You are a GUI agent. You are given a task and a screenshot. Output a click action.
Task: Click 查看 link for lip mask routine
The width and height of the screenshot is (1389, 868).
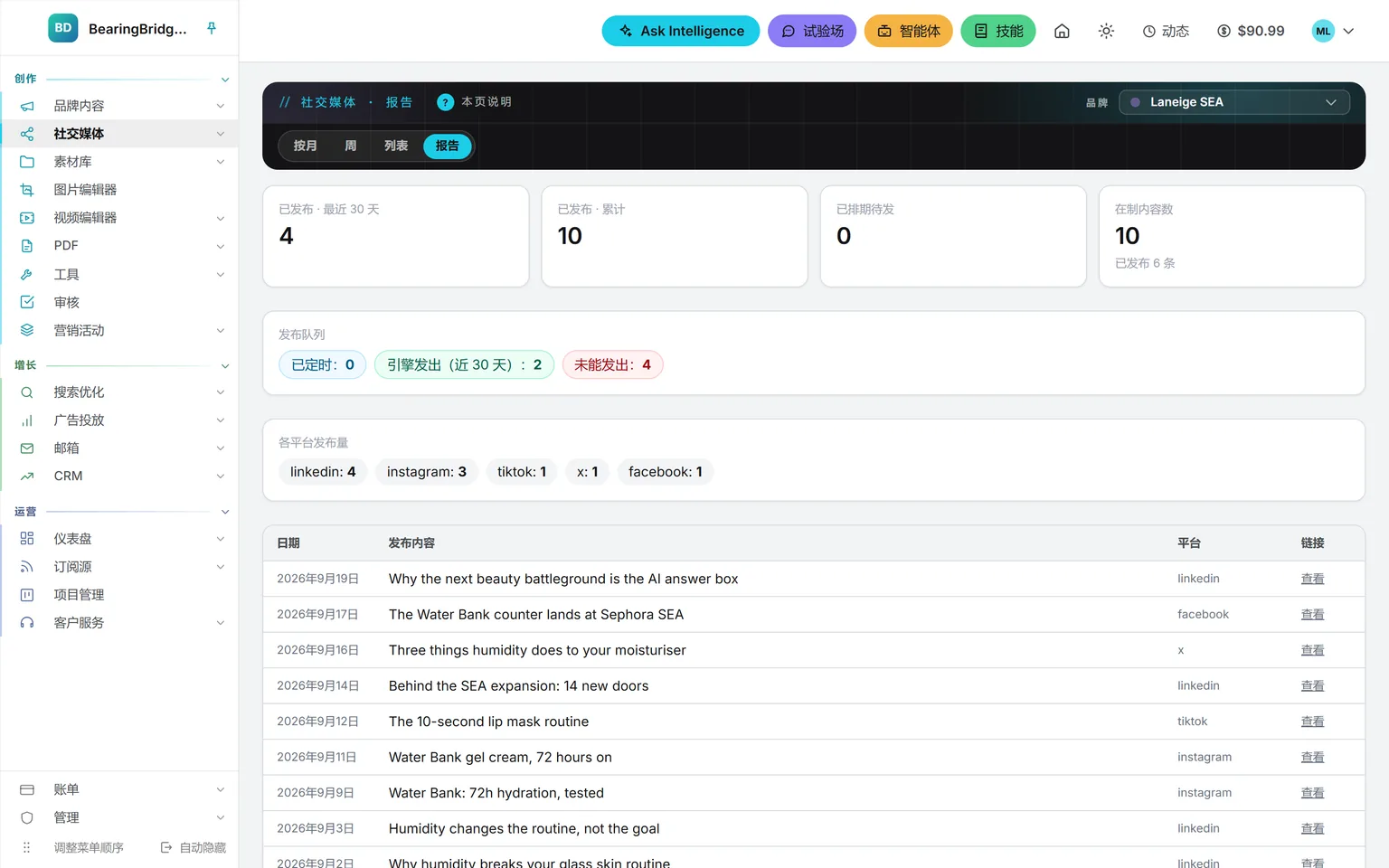click(x=1312, y=722)
